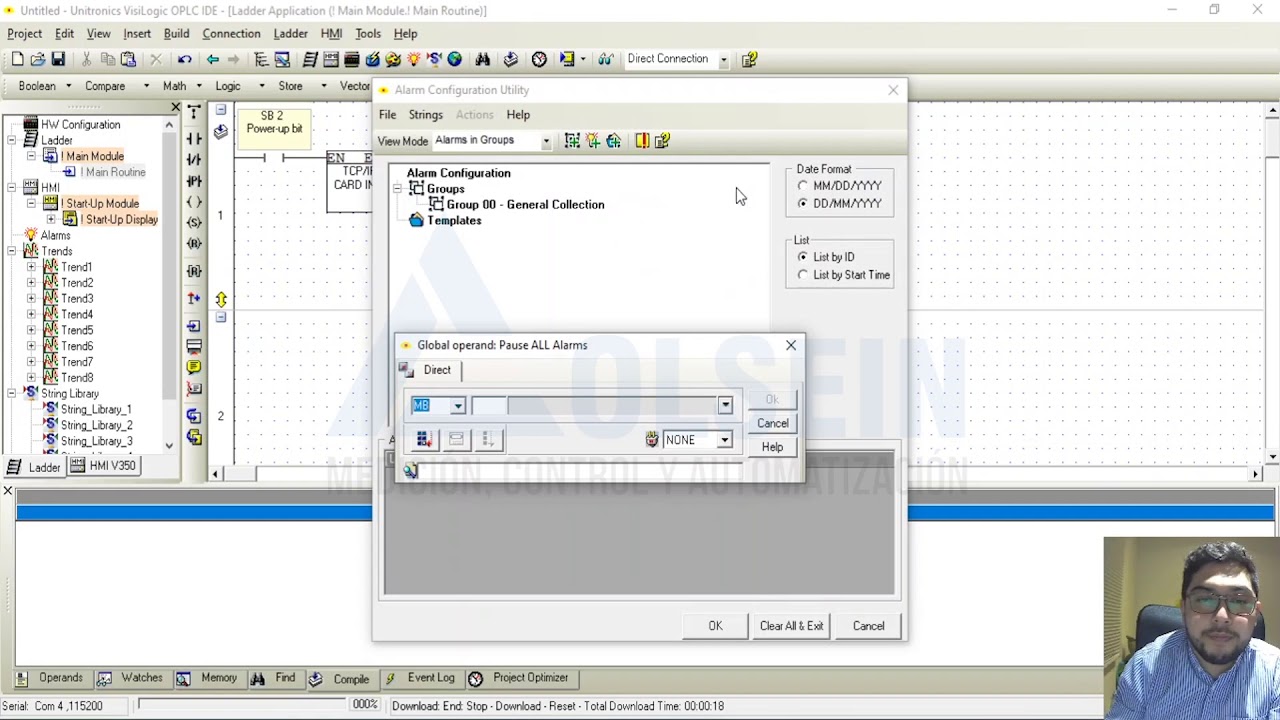Save the project with the floppy icon
The width and height of the screenshot is (1280, 720).
pyautogui.click(x=58, y=60)
